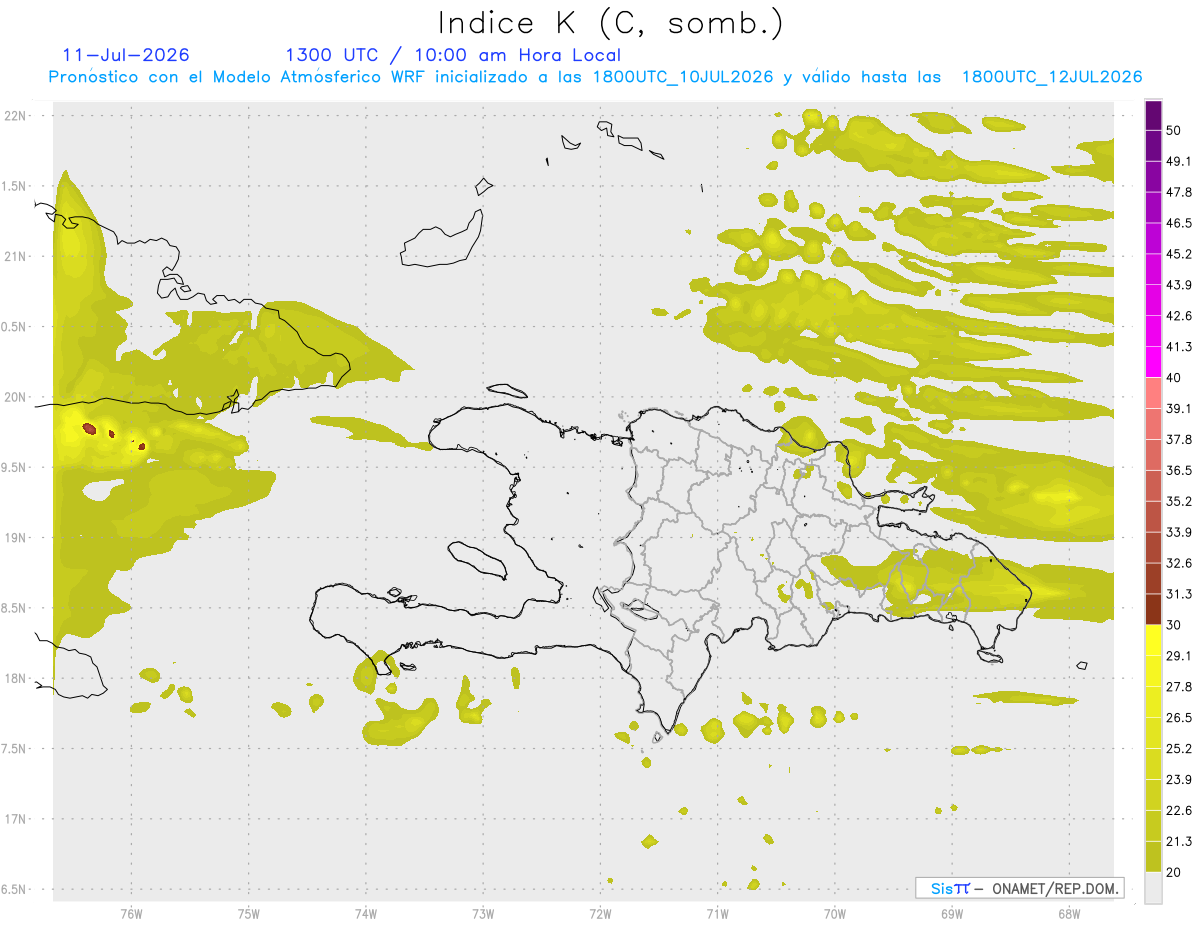This screenshot has width=1200, height=927.
Task: Pick the dark purple swatch above 50
Action: point(1153,115)
